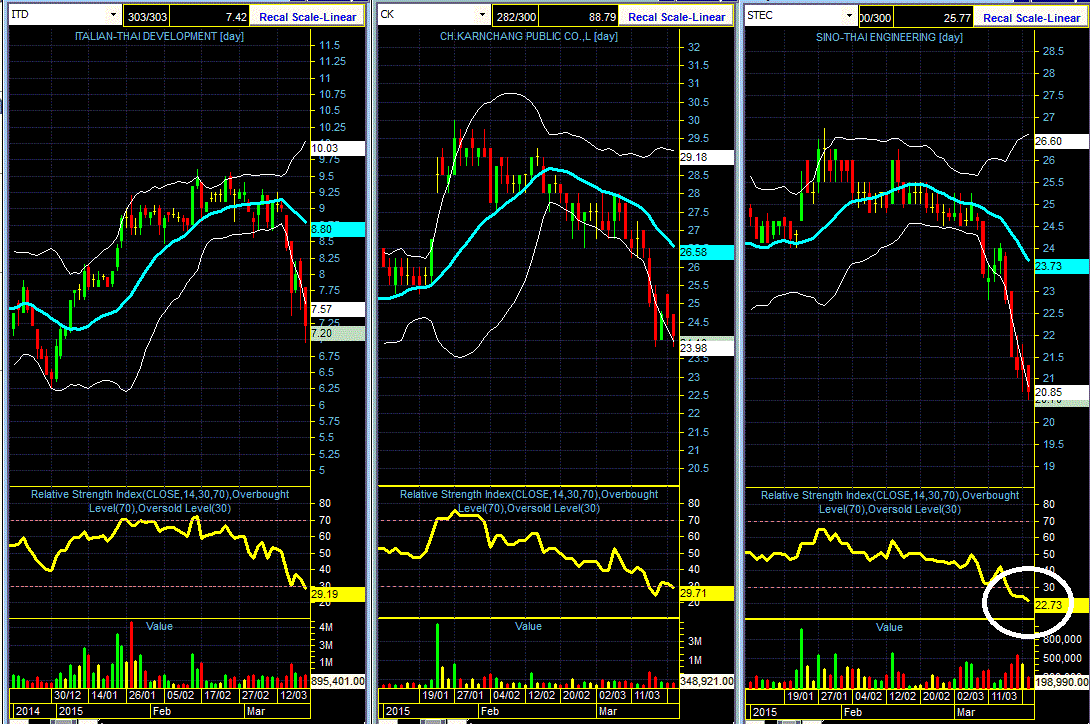
Task: Click the Mar month label in STEC timeline
Action: (966, 712)
